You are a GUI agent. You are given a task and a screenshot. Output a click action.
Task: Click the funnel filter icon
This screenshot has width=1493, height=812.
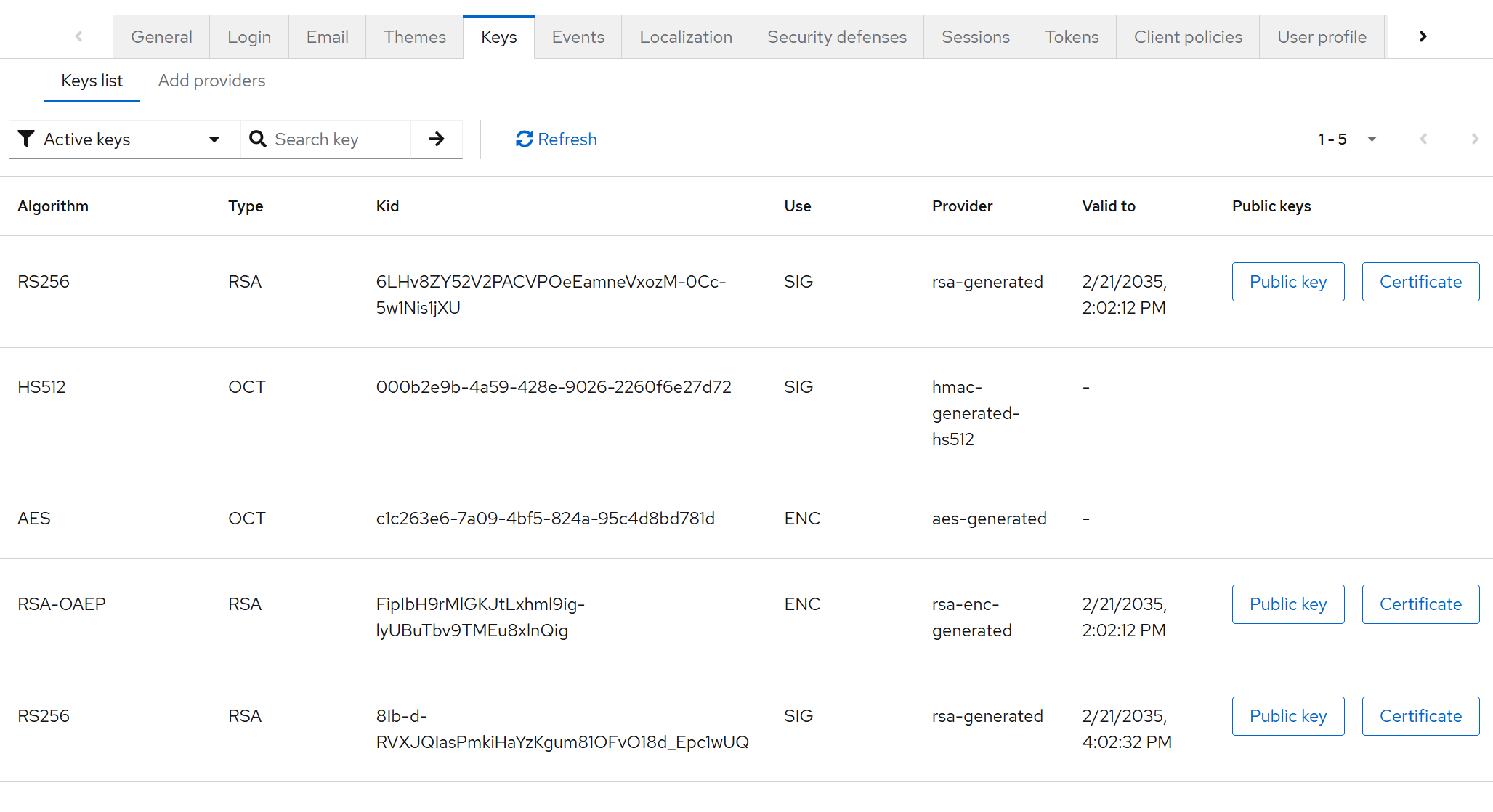[x=26, y=139]
